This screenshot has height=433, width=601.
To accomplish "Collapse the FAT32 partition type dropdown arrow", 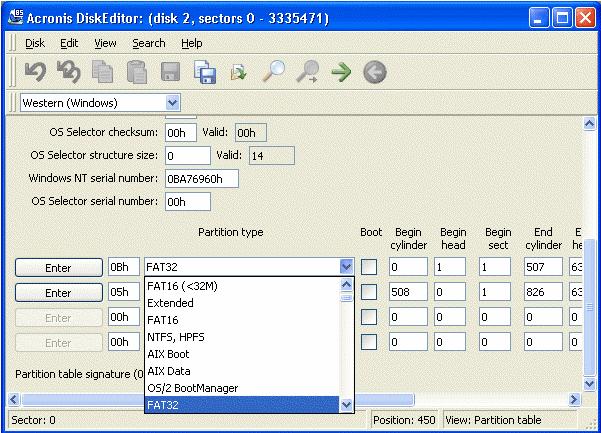I will tap(346, 267).
